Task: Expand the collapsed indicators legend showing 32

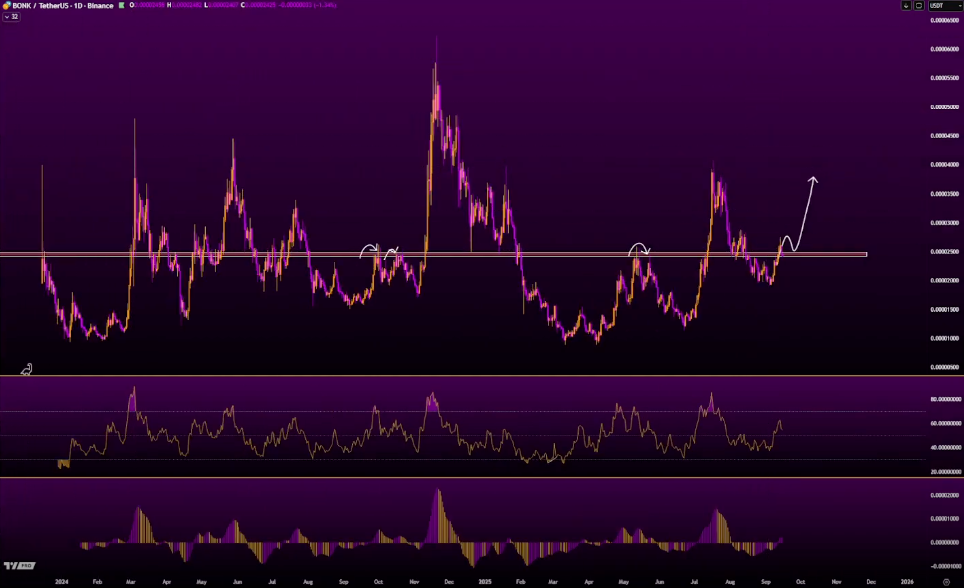Action: point(12,16)
